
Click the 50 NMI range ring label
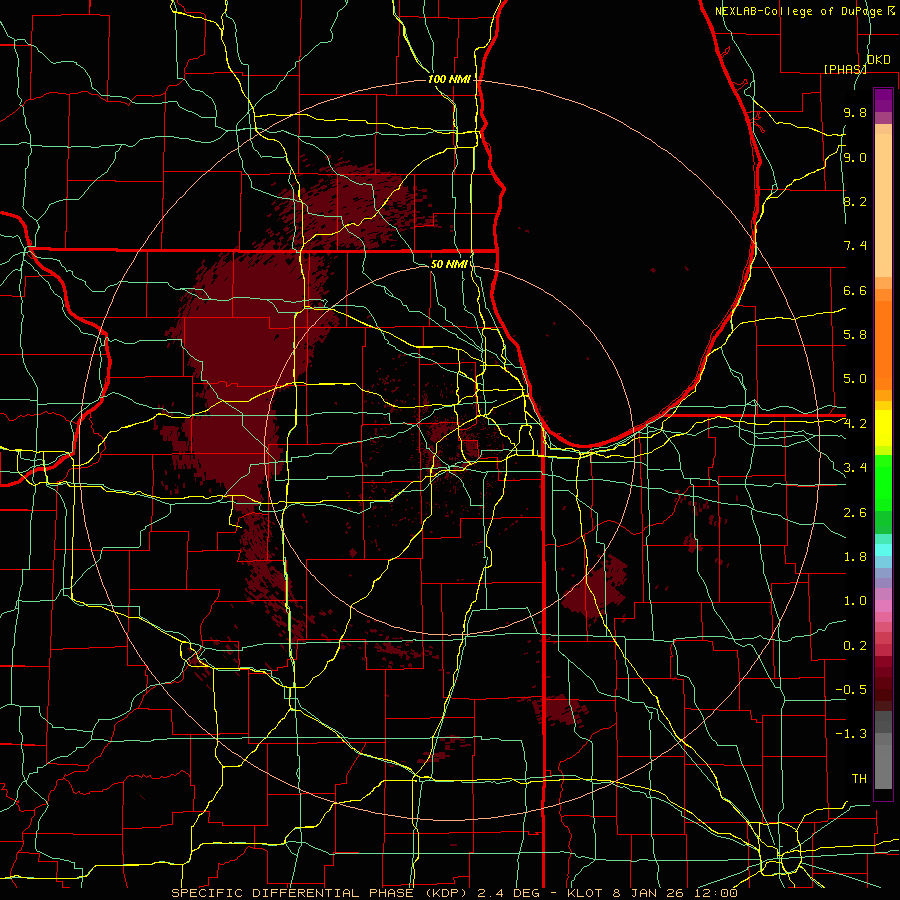pos(449,264)
